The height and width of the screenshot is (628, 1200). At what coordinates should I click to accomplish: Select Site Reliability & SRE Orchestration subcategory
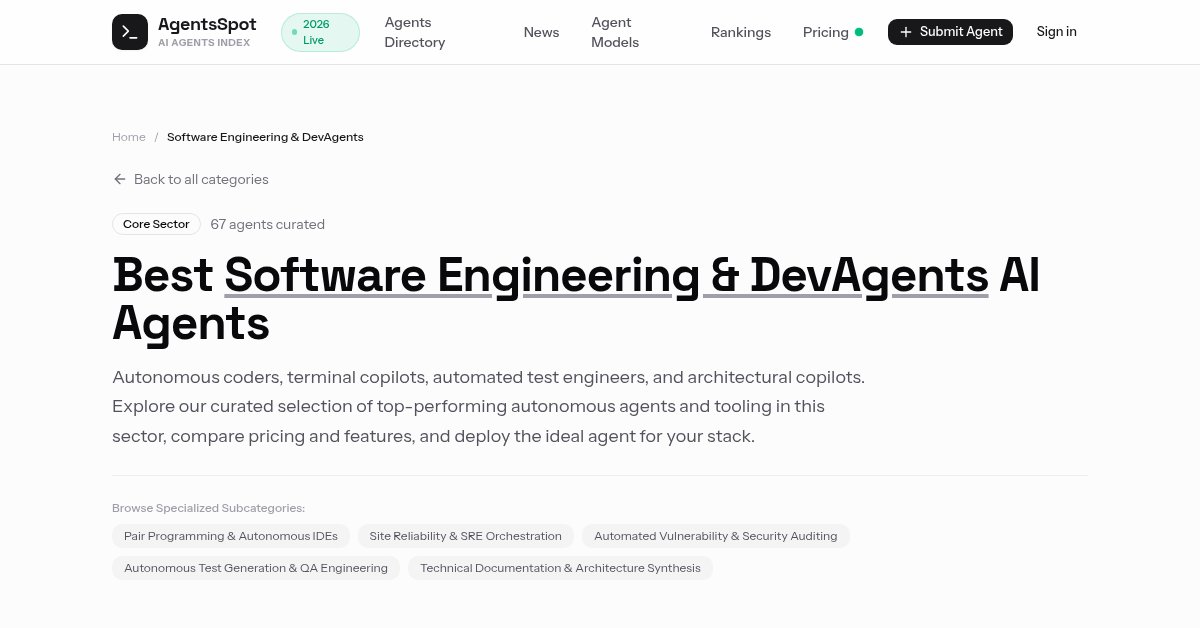pos(466,536)
